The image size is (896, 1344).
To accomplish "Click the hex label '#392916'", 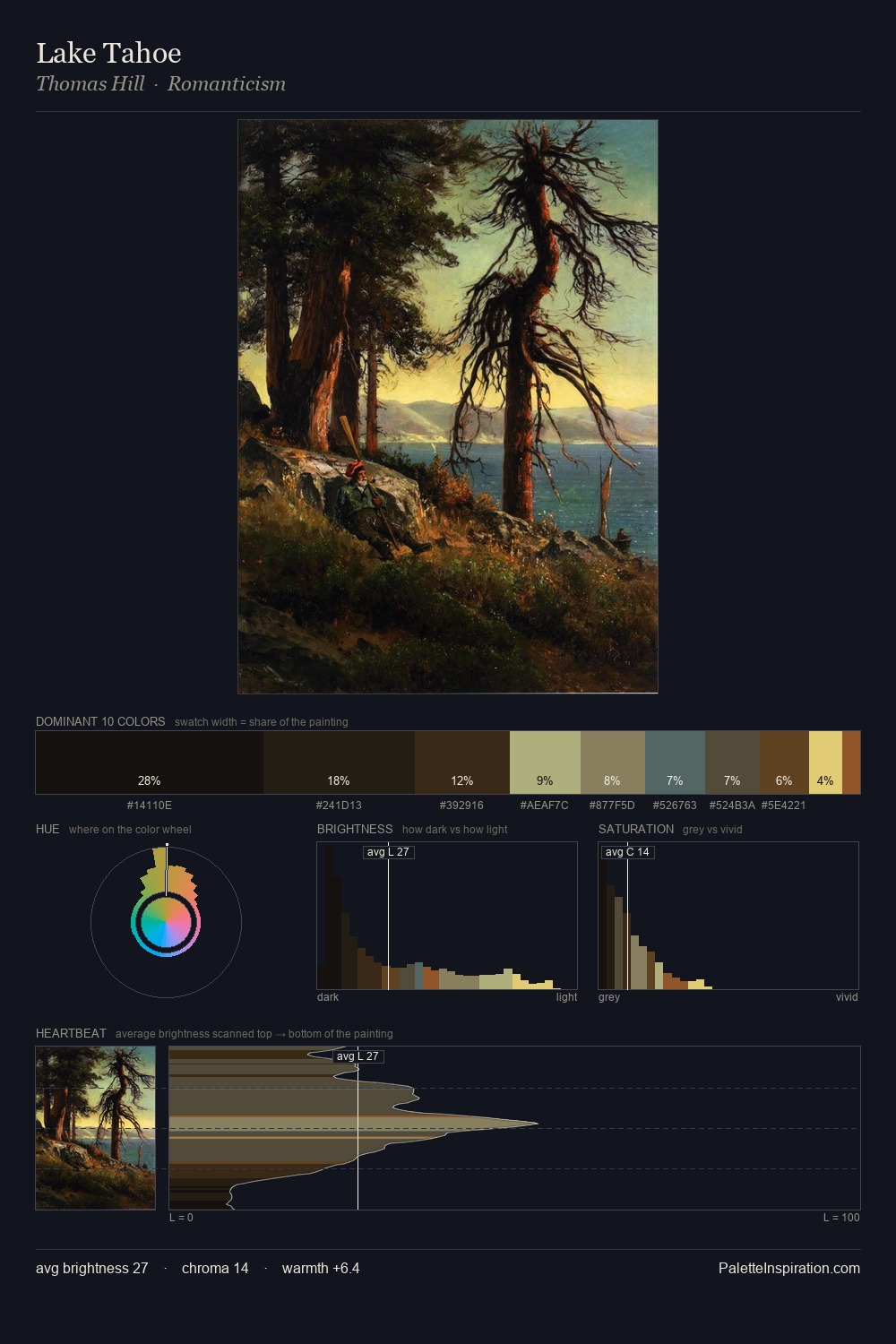I will 461,806.
